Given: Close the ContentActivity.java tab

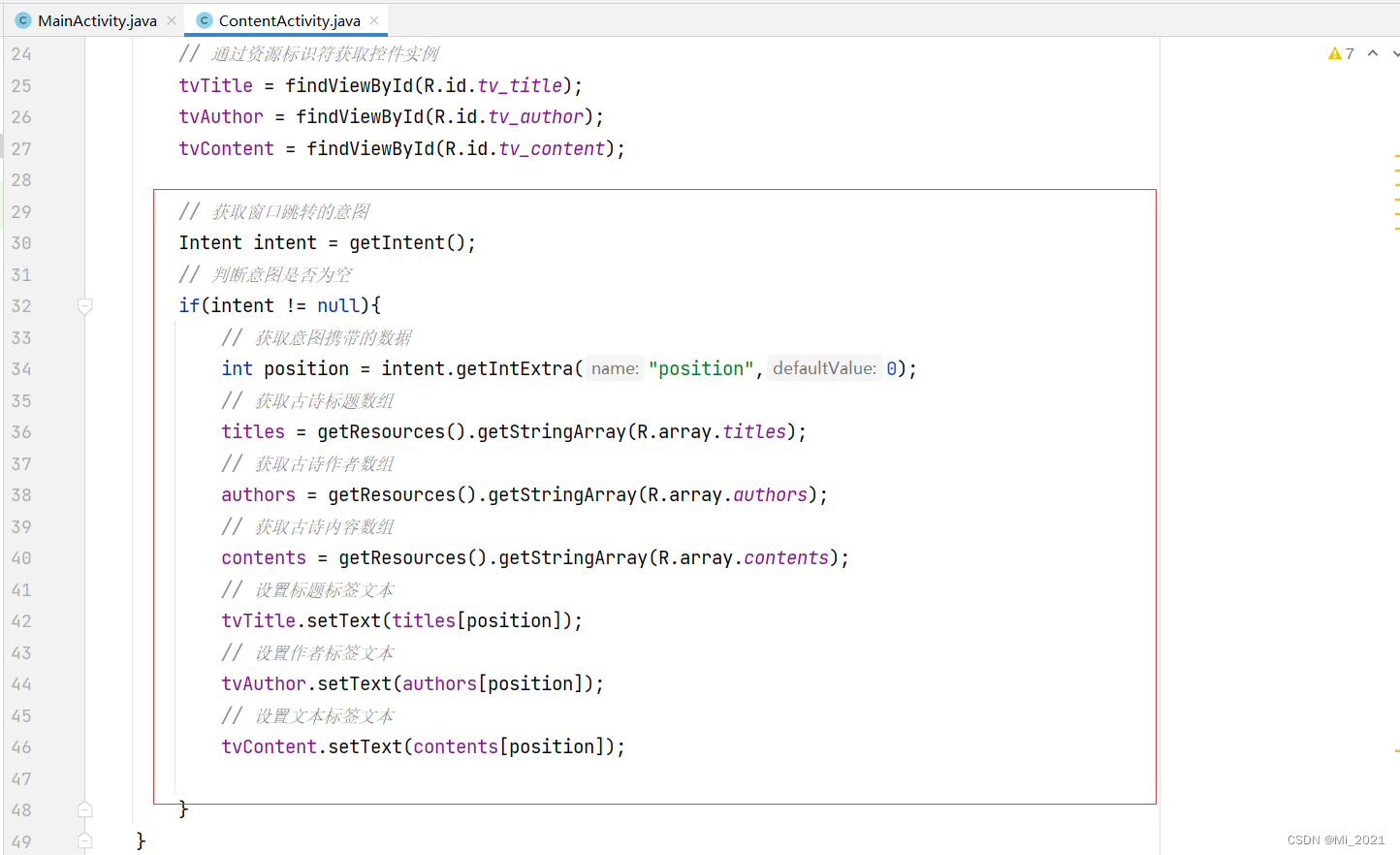Looking at the screenshot, I should pos(374,20).
